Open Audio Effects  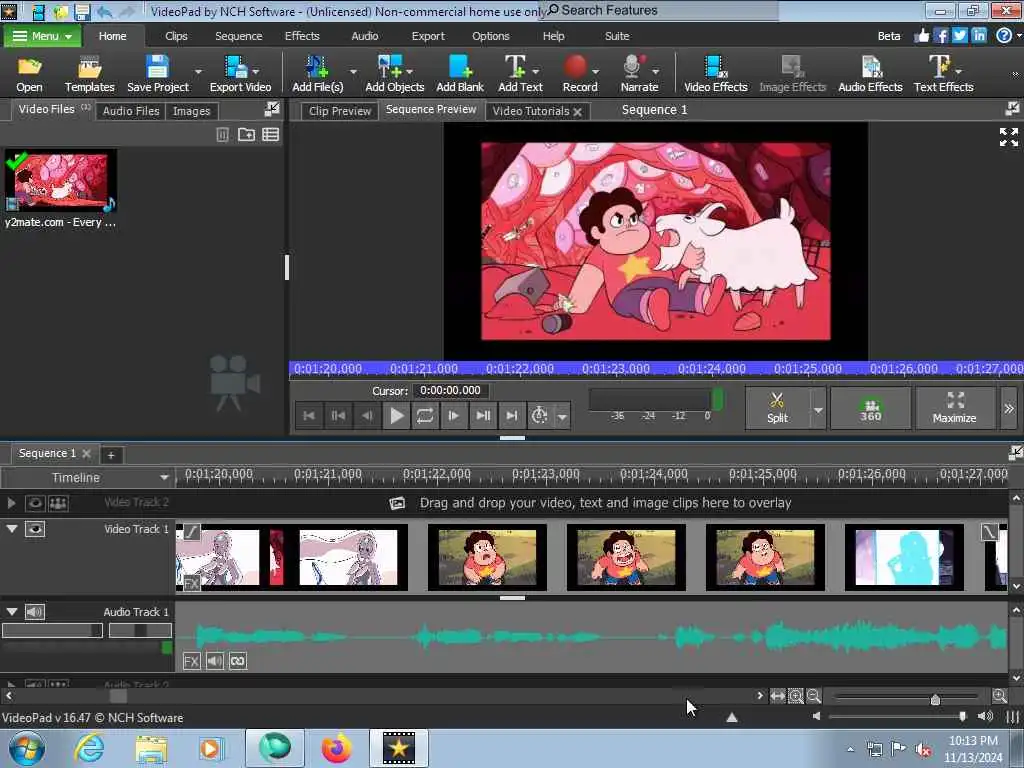tap(870, 74)
